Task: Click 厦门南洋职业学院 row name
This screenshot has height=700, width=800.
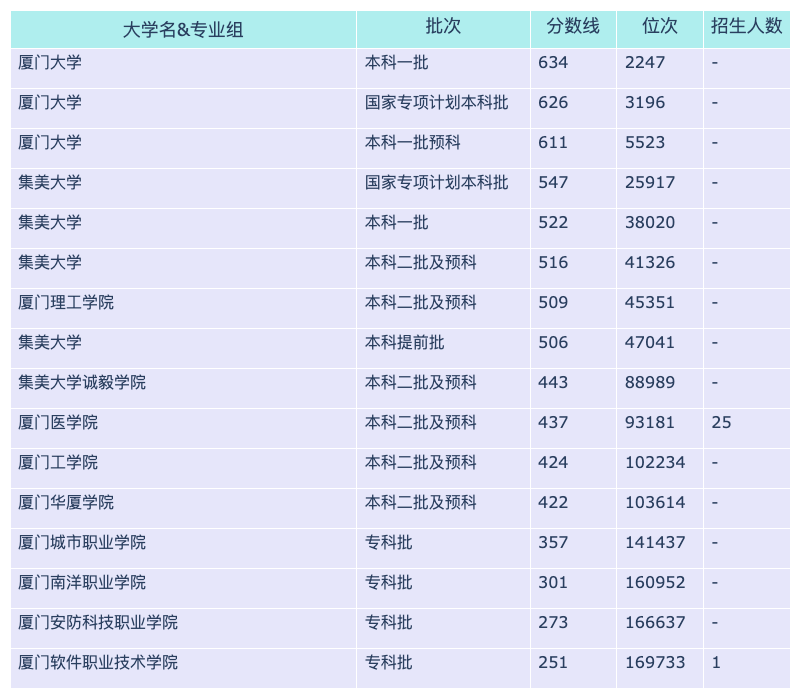Action: coord(82,583)
